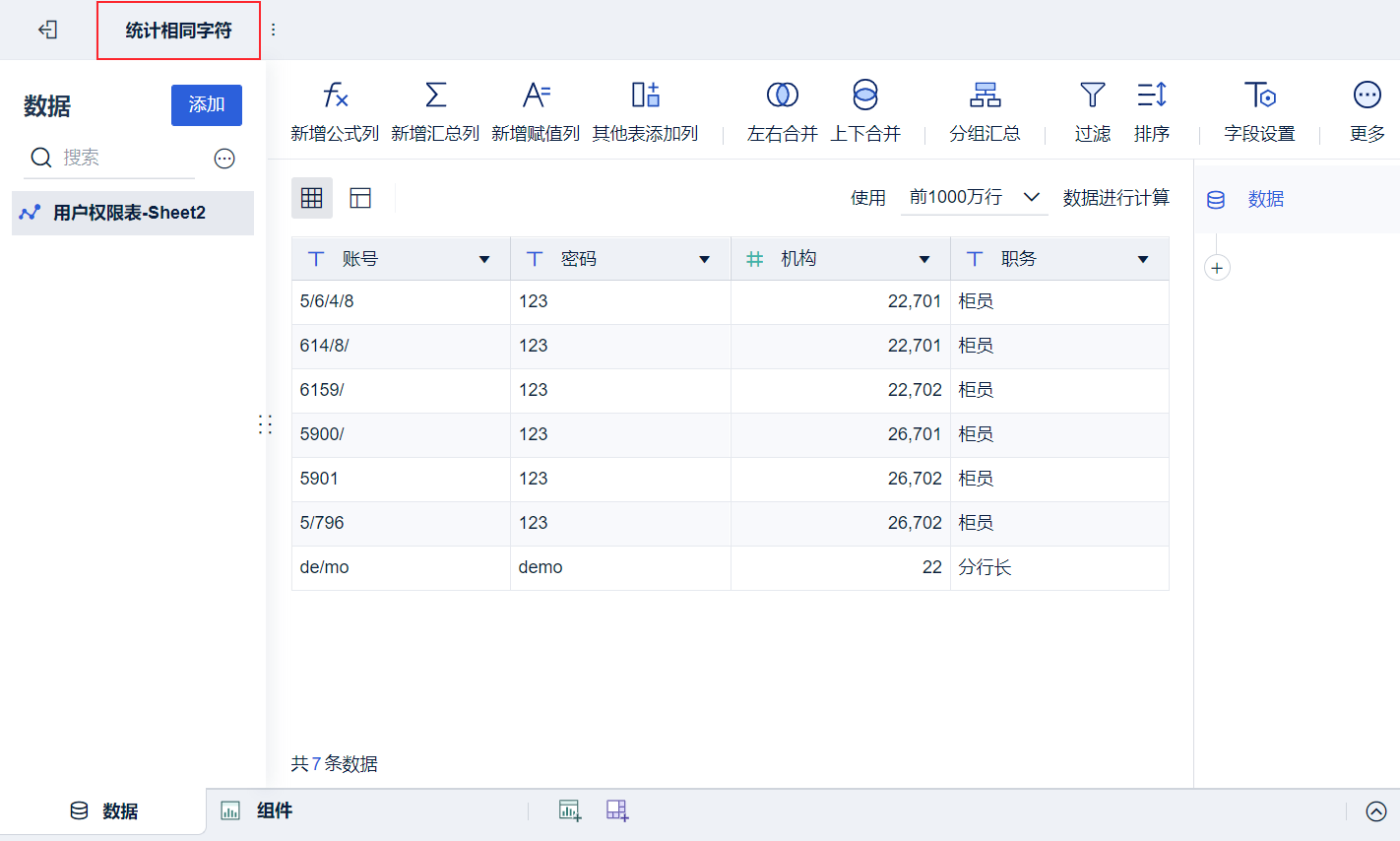1400x841 pixels.
Task: Open the 前1000万行 row limit dropdown
Action: click(975, 198)
